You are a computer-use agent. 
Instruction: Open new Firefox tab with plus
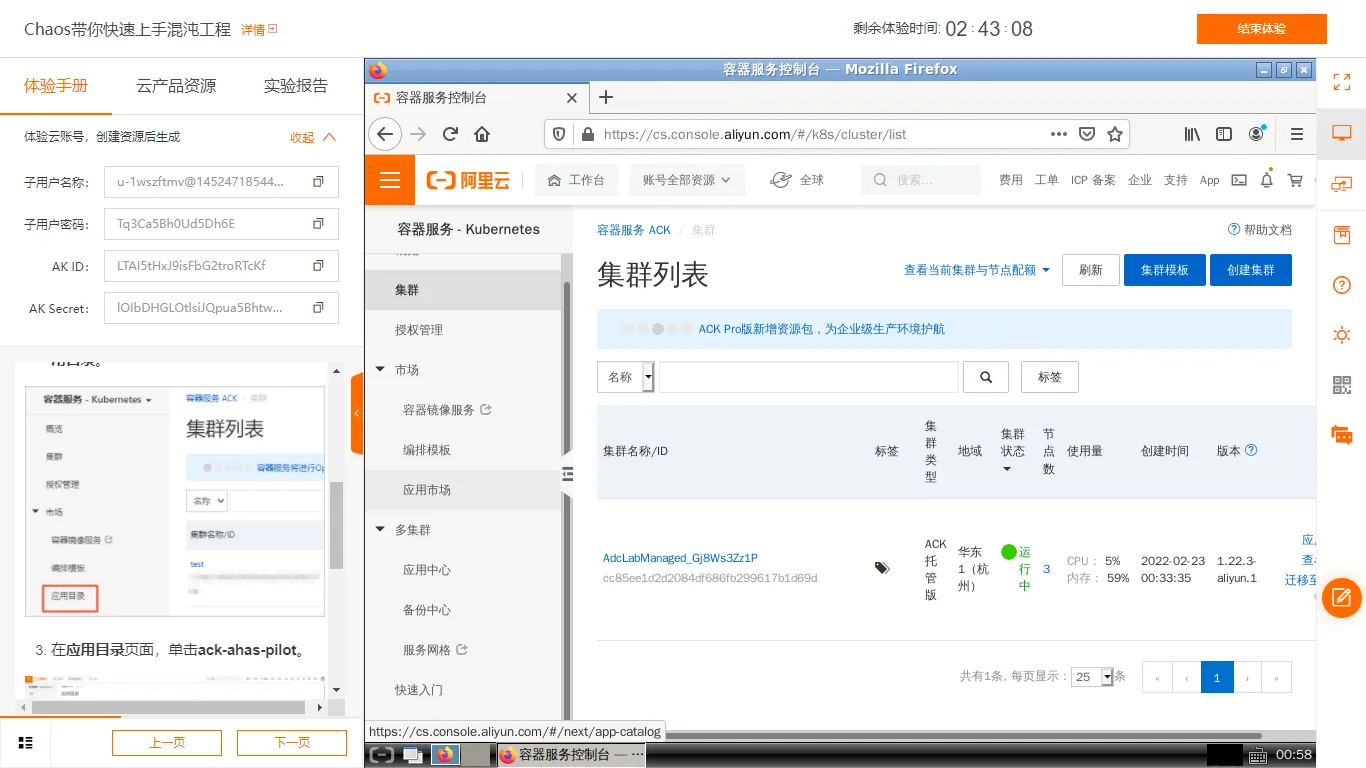click(605, 97)
